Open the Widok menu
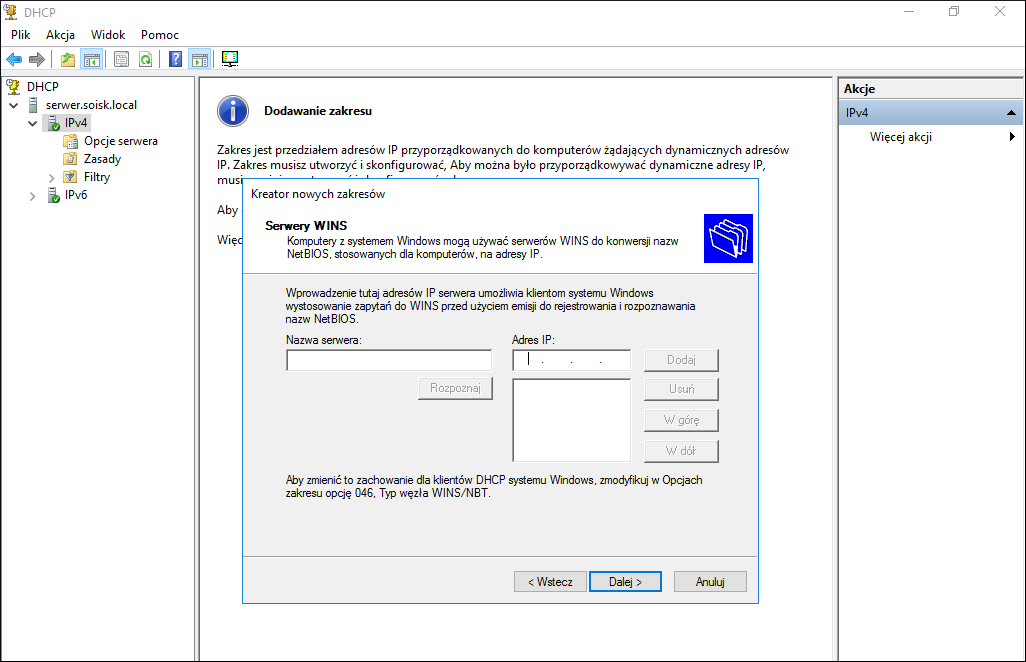 pyautogui.click(x=108, y=35)
